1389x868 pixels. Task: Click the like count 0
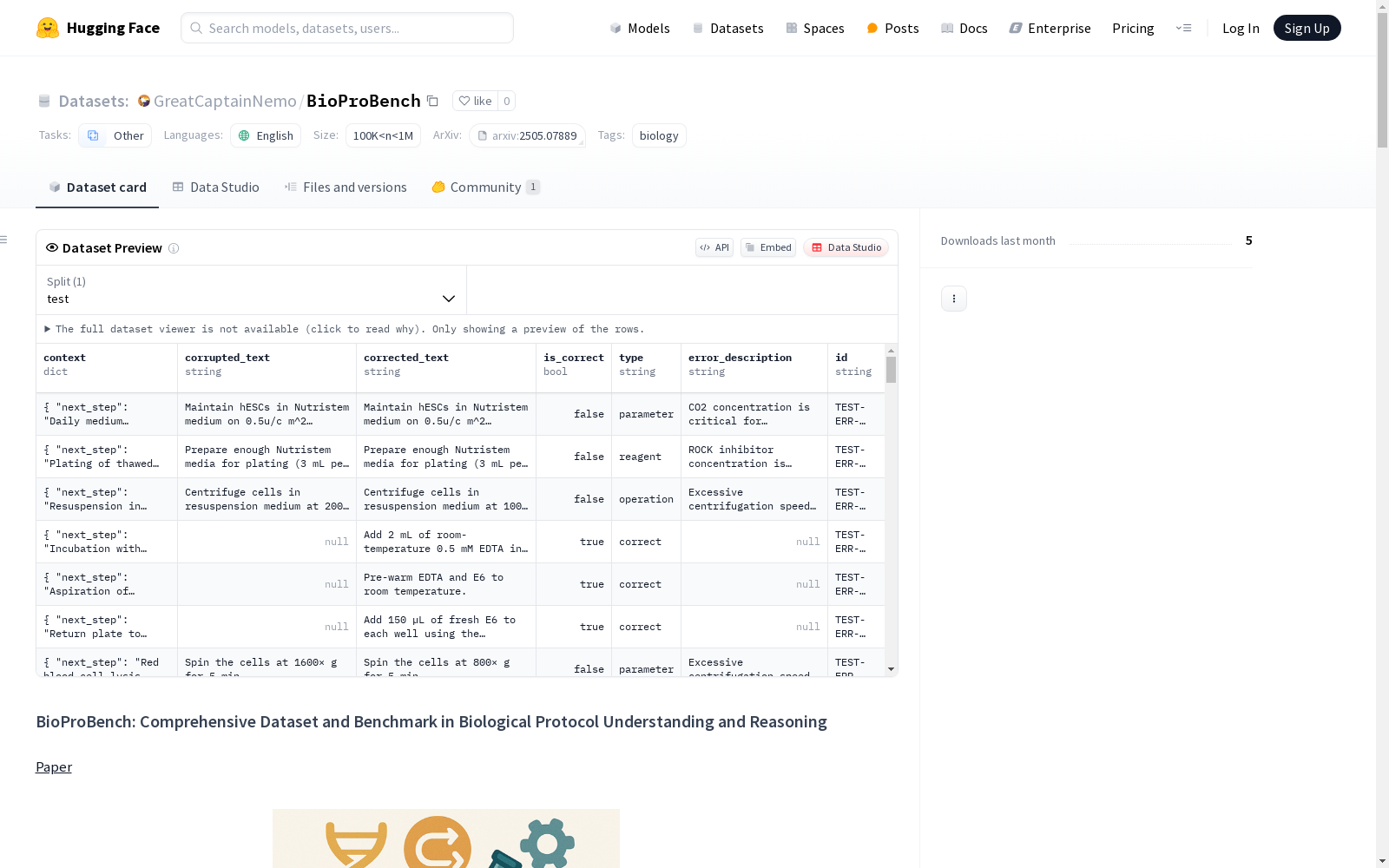click(x=507, y=101)
